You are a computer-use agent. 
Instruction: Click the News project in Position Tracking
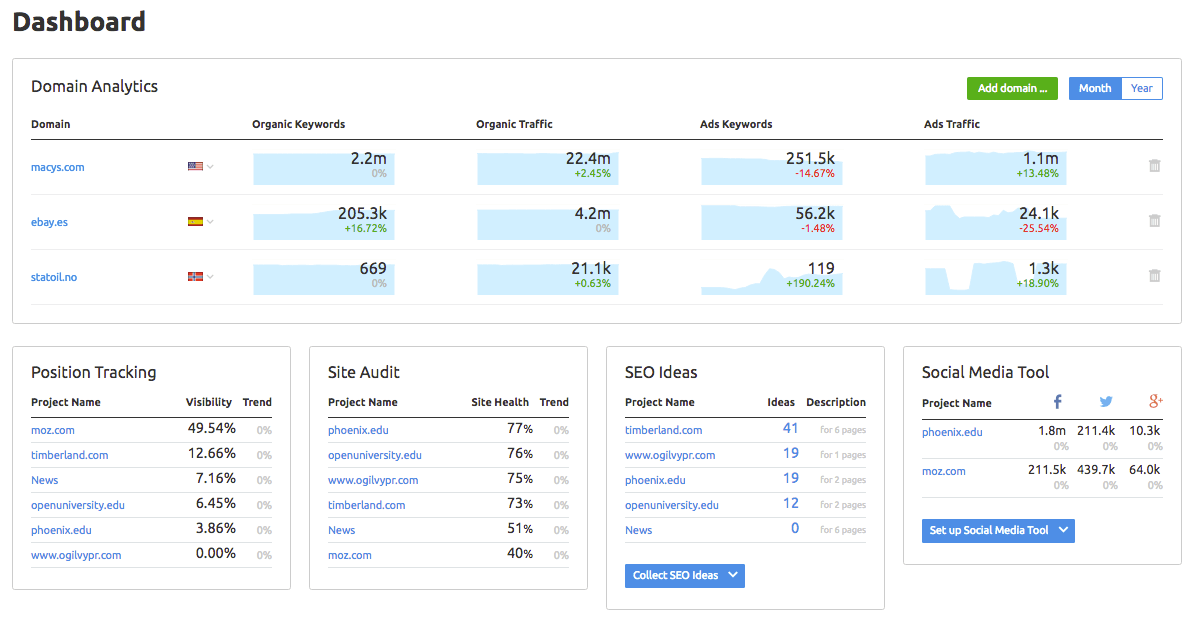point(44,480)
